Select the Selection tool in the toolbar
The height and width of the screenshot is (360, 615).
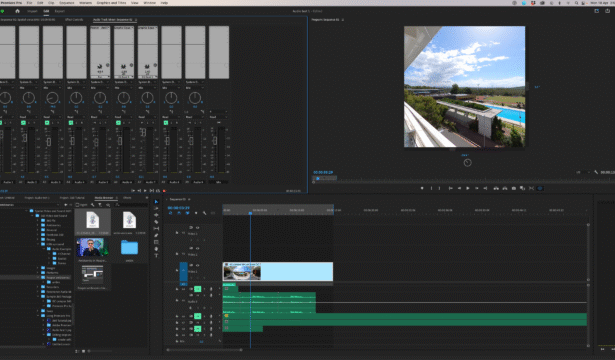(156, 202)
